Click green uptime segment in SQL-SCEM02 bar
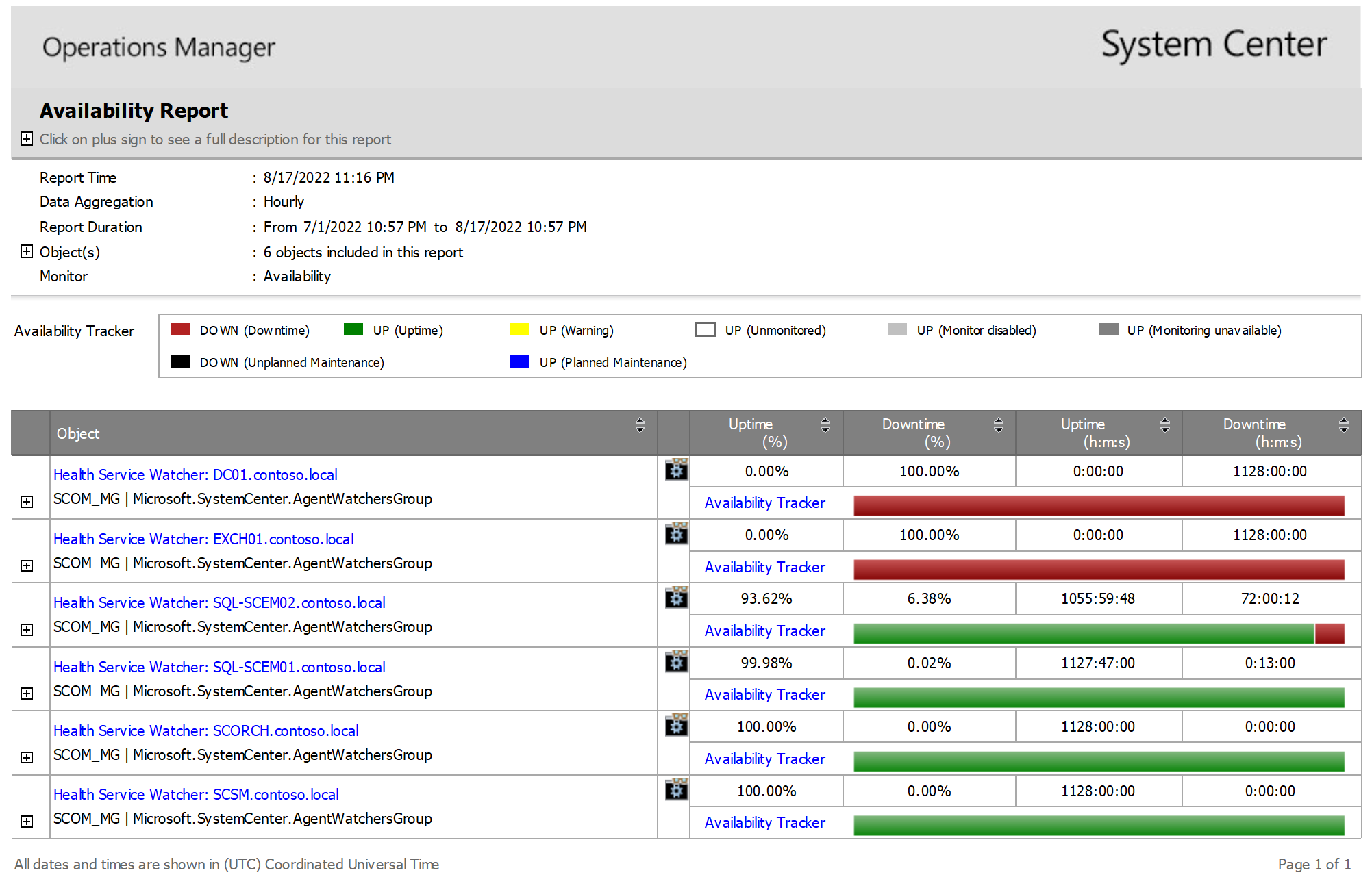This screenshot has height=877, width=1372. (x=1084, y=633)
